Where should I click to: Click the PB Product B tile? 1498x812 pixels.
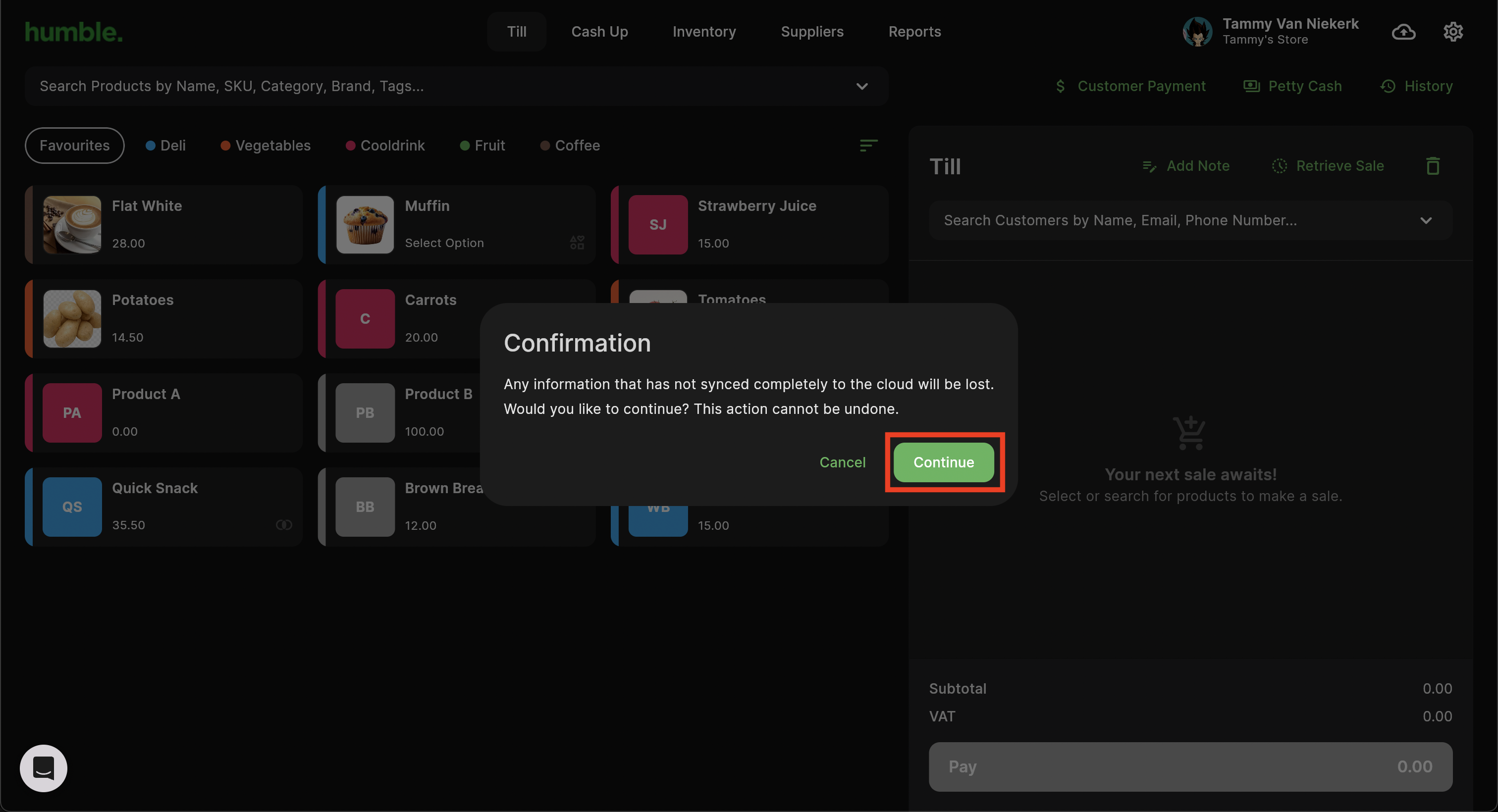(x=365, y=413)
